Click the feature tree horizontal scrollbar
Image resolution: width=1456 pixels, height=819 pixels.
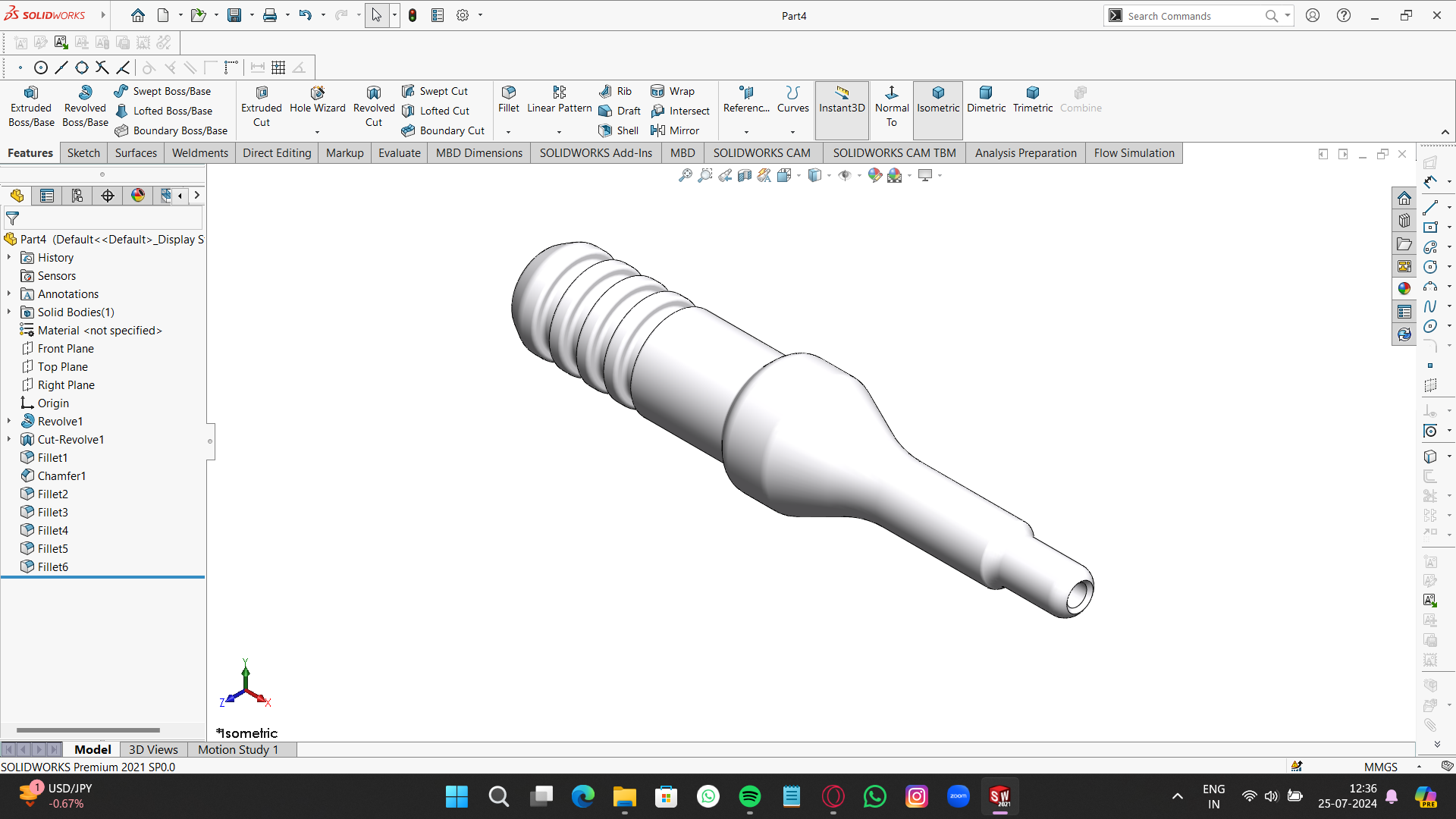pyautogui.click(x=88, y=730)
